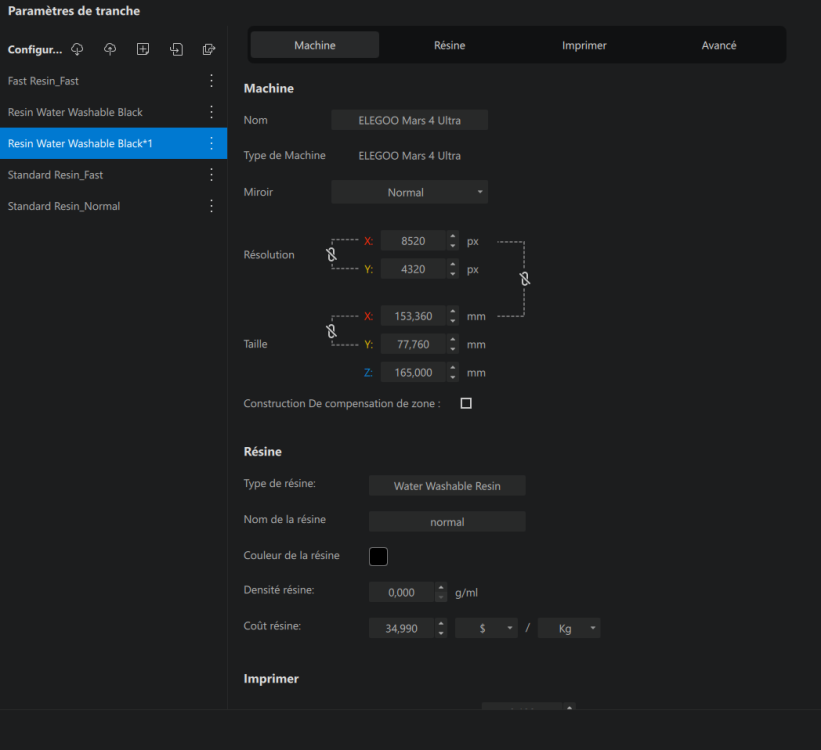The image size is (821, 750).
Task: Click the Taille Z field showing 165,000
Action: (413, 373)
